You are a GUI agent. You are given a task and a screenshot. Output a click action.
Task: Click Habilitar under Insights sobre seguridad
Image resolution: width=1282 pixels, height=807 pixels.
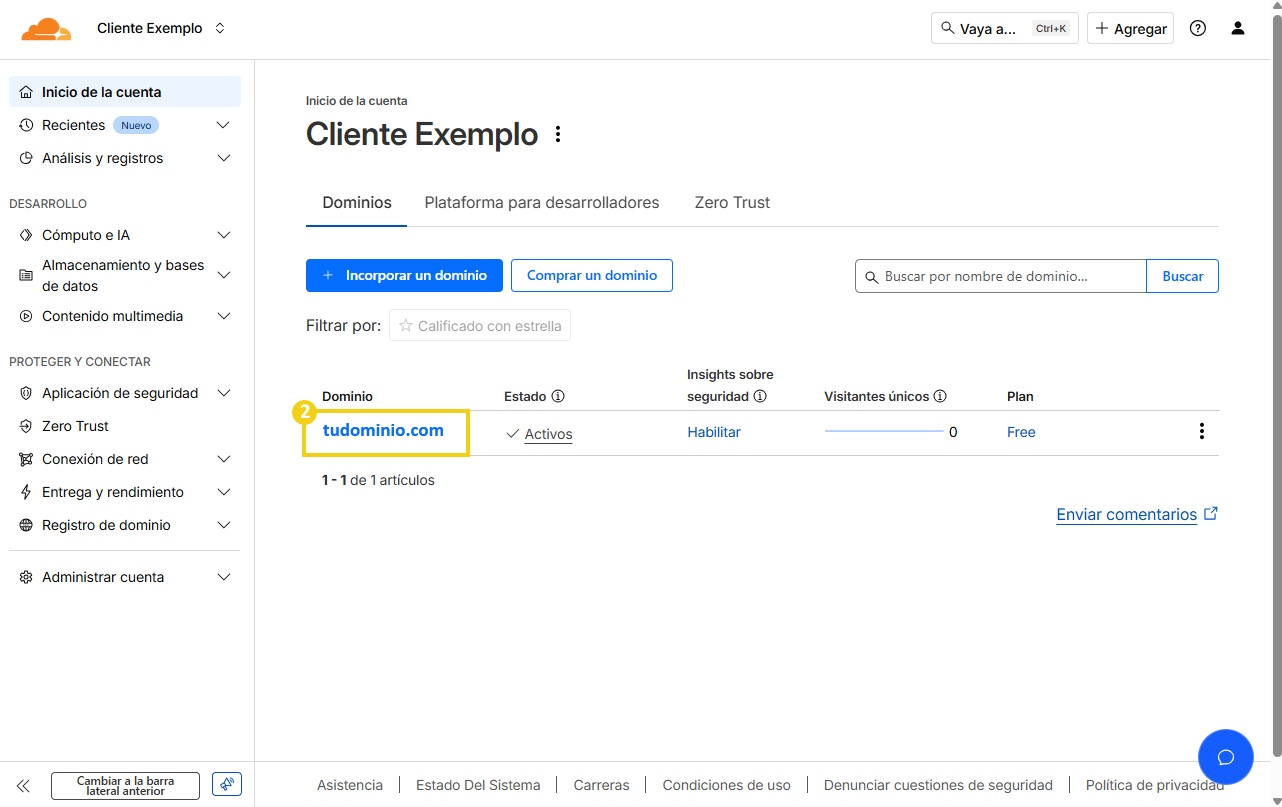point(714,431)
